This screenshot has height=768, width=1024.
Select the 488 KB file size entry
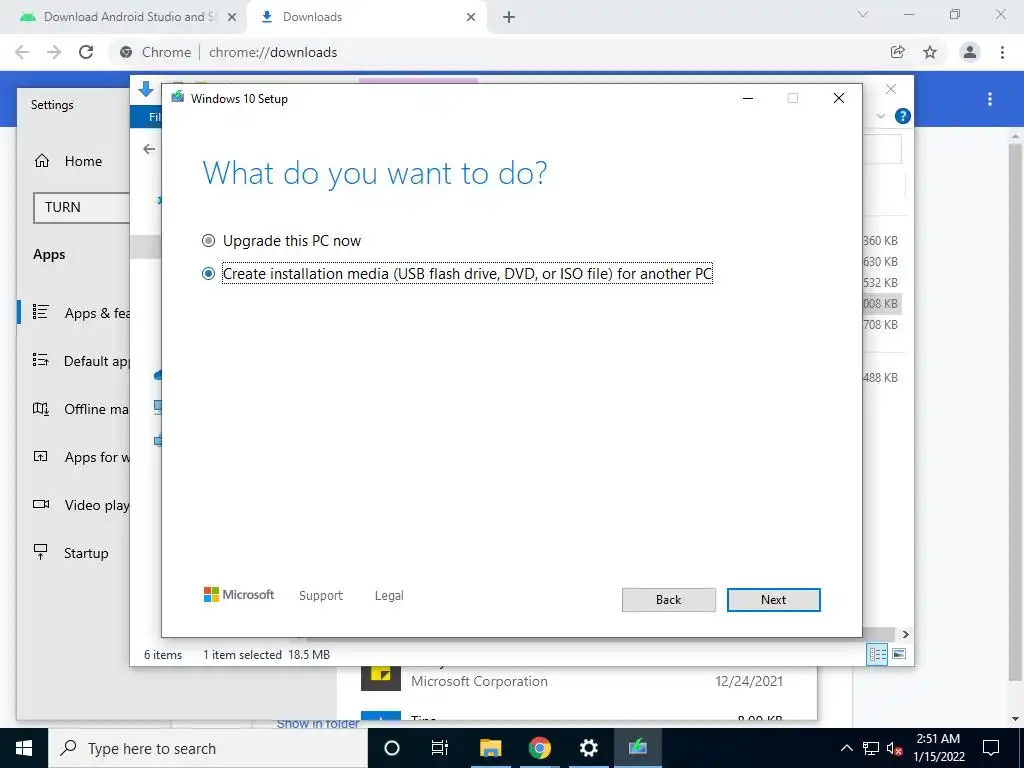tap(880, 377)
